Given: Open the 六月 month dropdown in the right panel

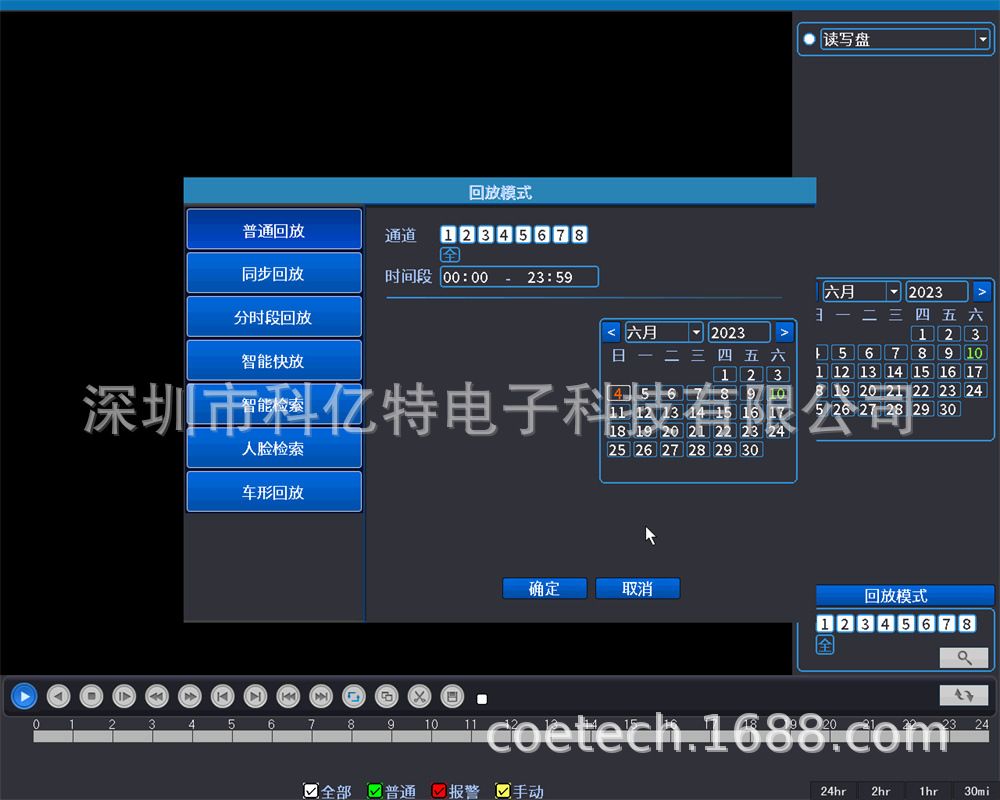Looking at the screenshot, I should 894,292.
